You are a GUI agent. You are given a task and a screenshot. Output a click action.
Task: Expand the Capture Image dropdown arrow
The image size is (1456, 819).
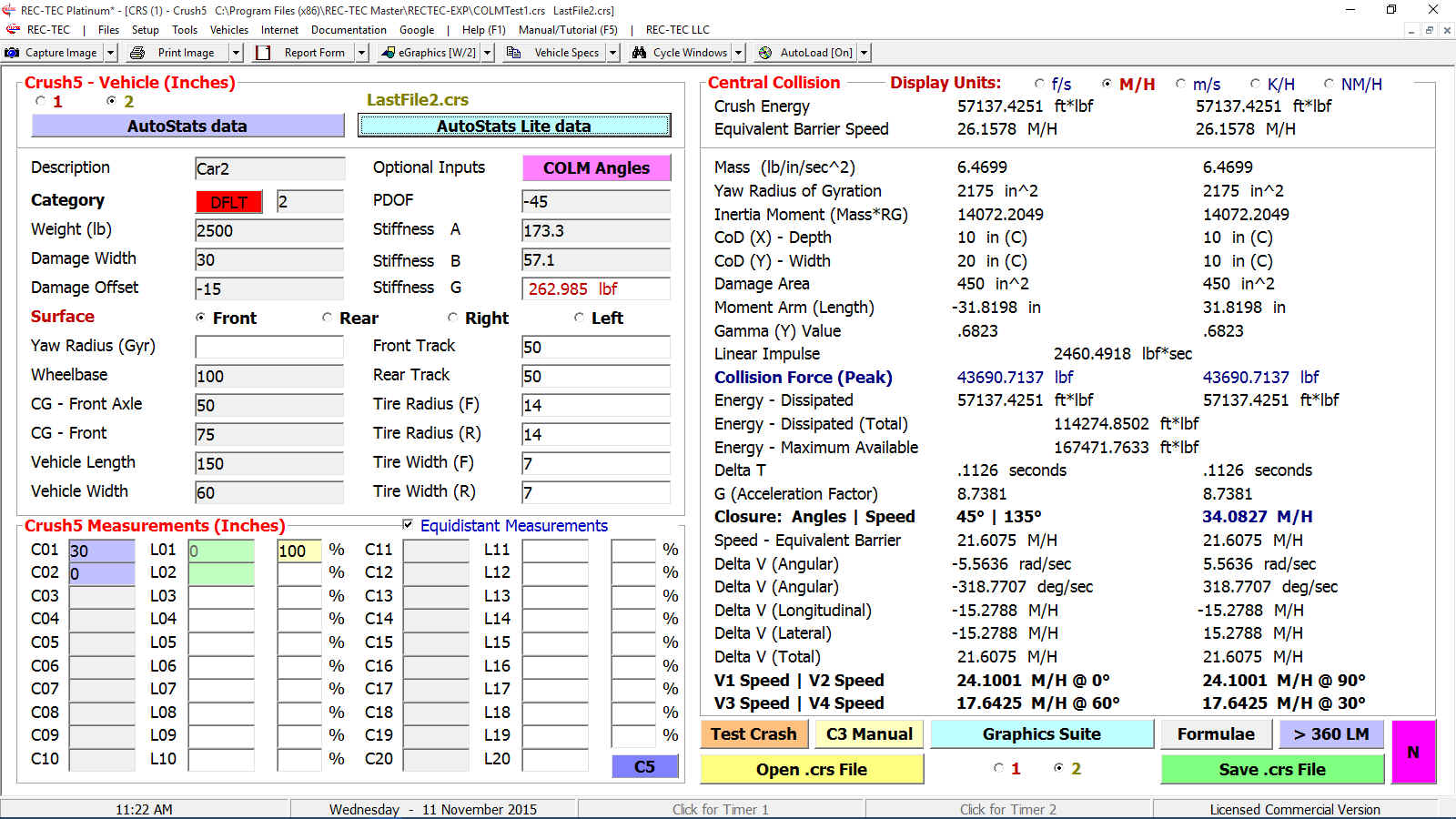pos(110,53)
